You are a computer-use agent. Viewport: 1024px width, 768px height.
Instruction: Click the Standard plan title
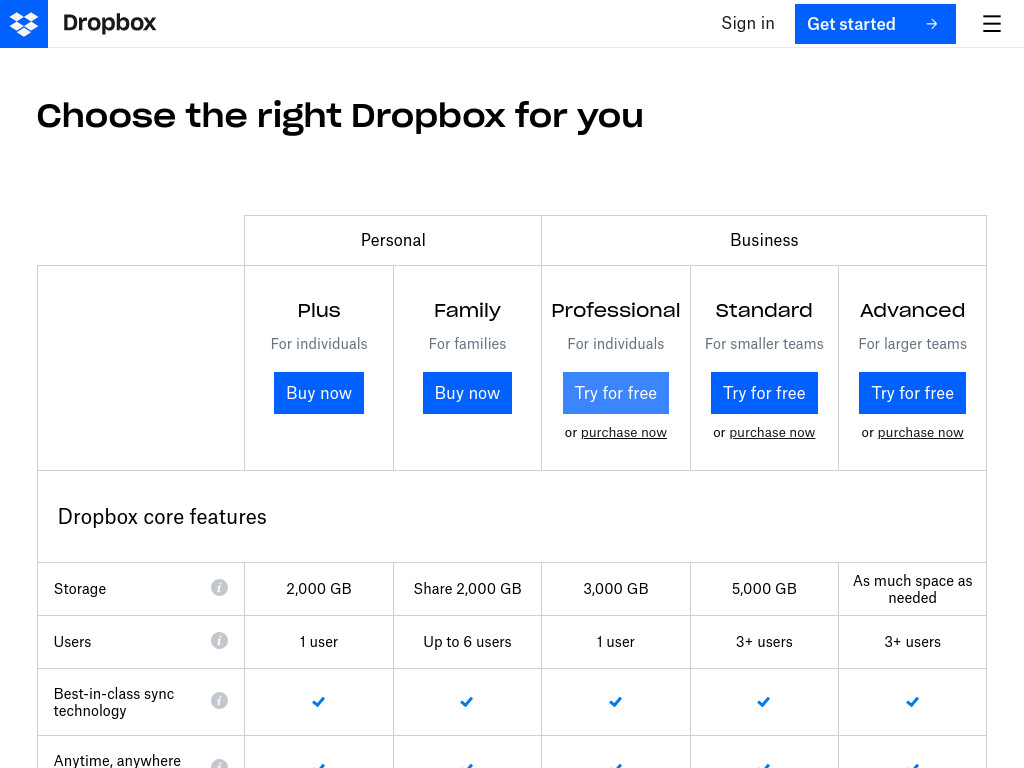(x=764, y=310)
